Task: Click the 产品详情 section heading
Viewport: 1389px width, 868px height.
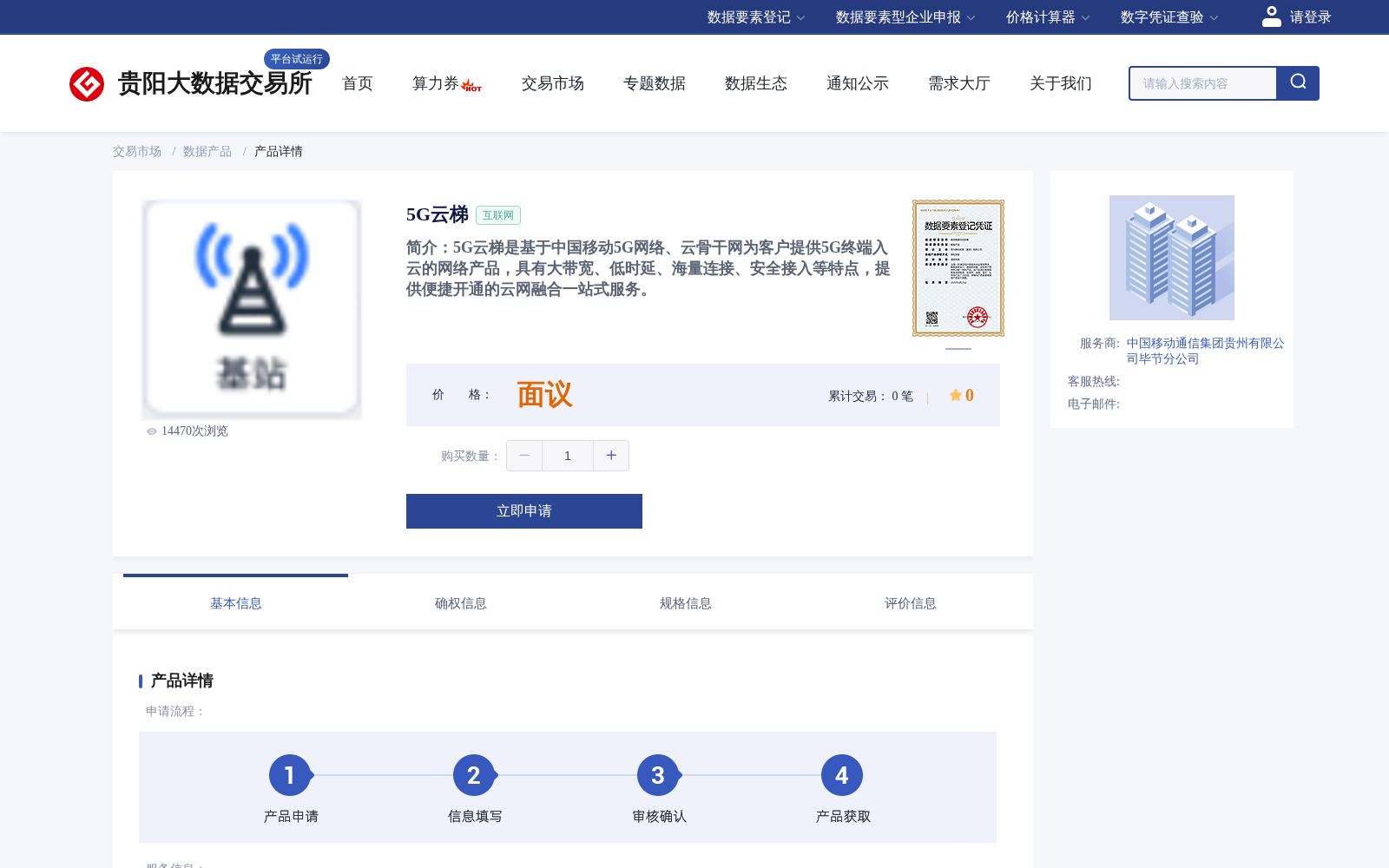Action: pos(182,681)
